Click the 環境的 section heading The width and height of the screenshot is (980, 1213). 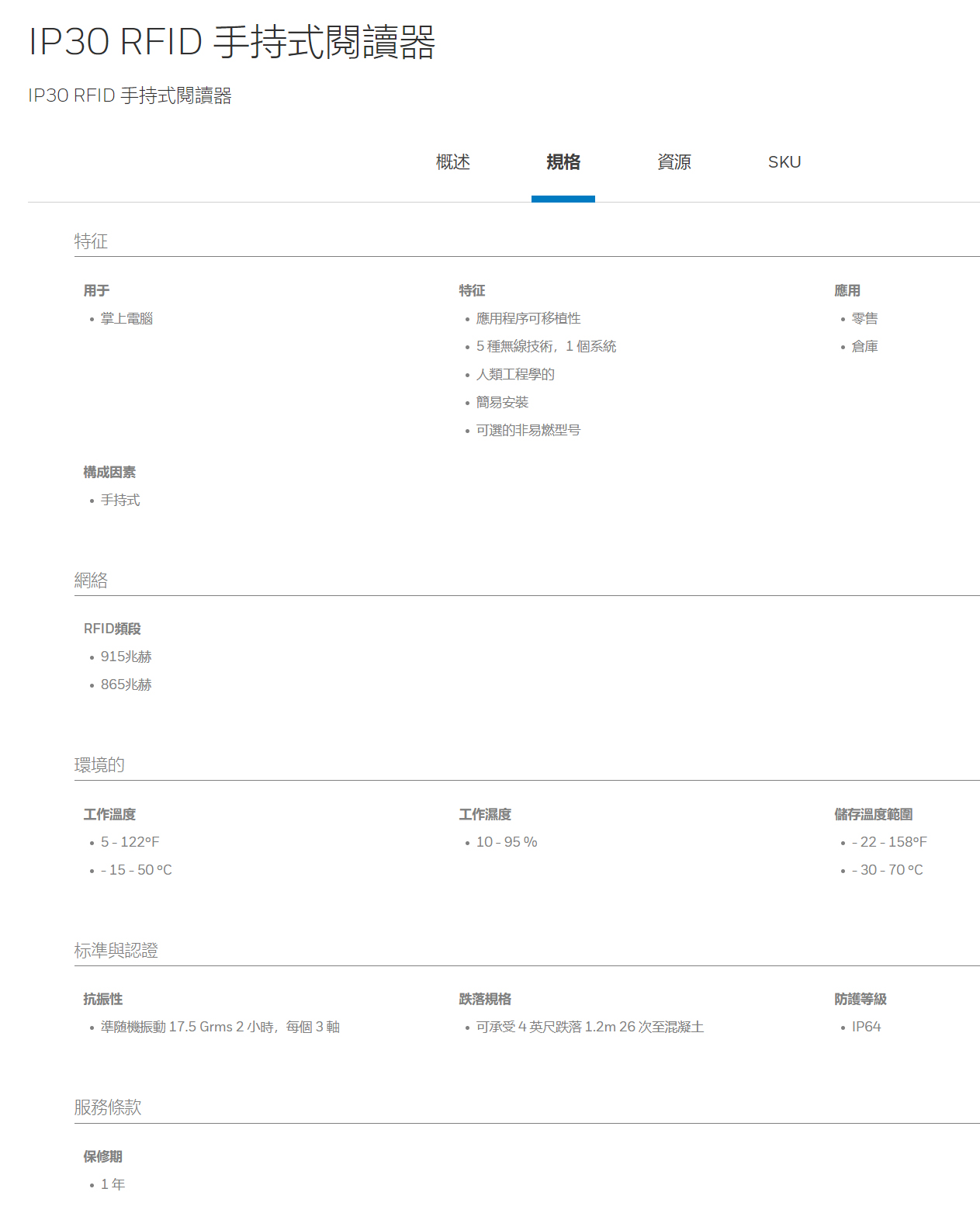(x=99, y=765)
